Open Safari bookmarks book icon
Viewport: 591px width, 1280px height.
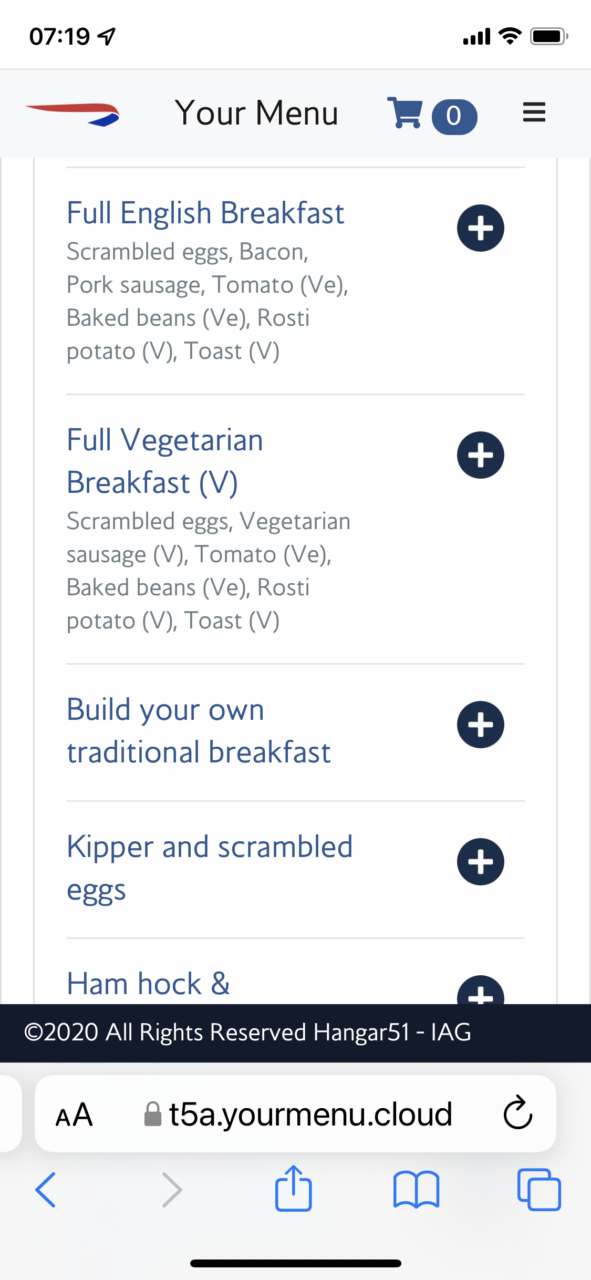click(416, 1191)
